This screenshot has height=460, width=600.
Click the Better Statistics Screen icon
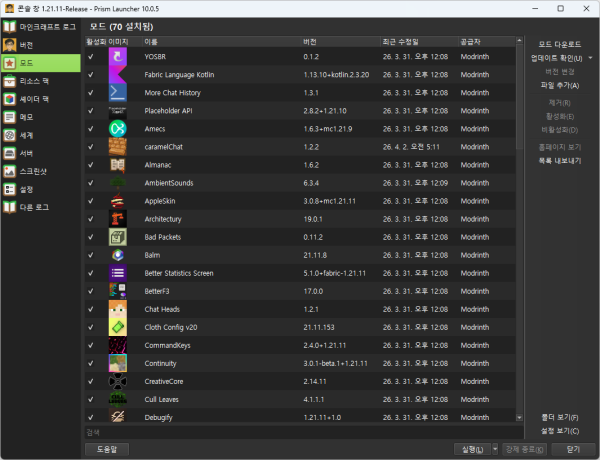pyautogui.click(x=117, y=273)
